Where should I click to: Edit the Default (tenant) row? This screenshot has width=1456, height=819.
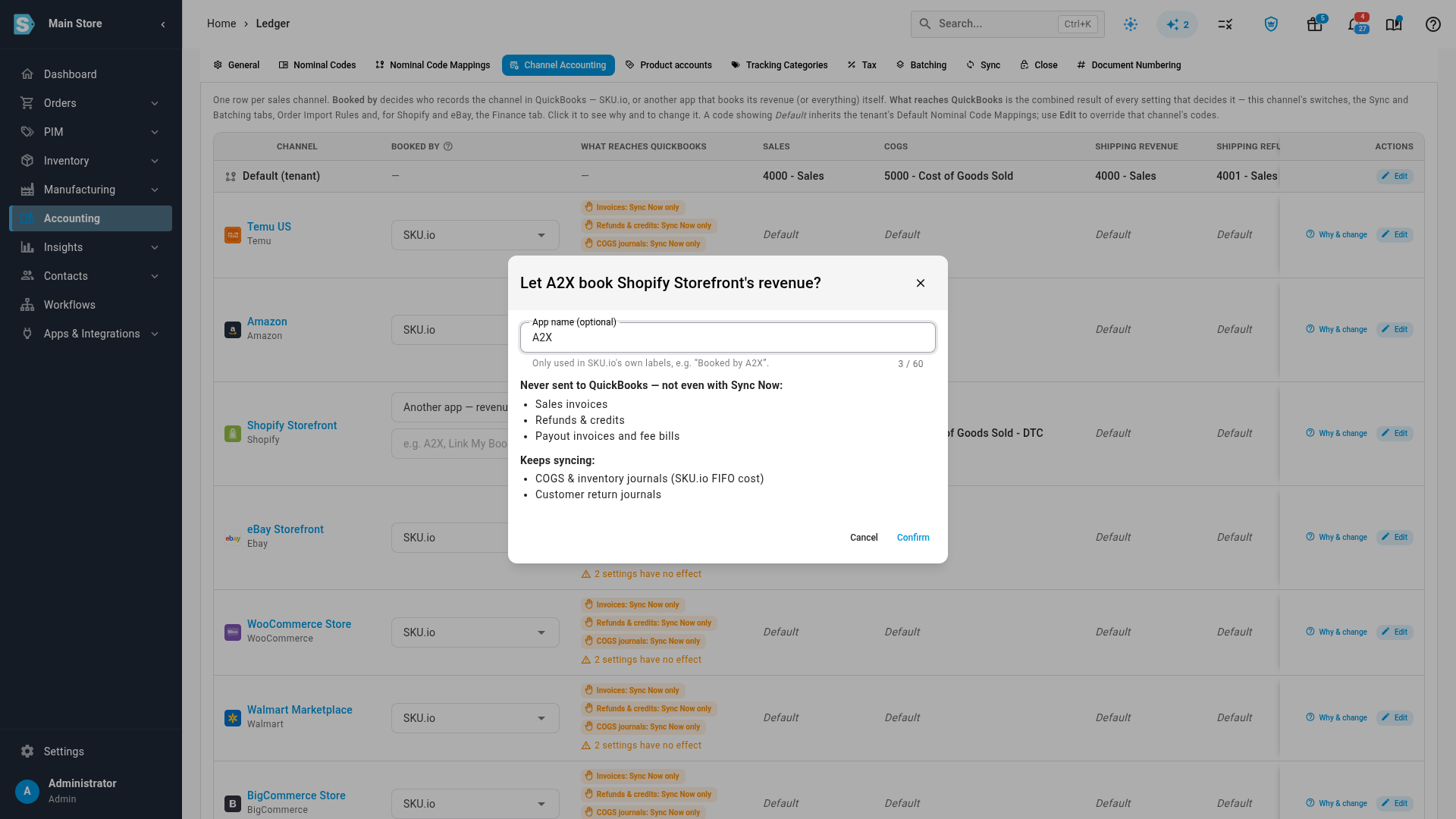pyautogui.click(x=1395, y=176)
